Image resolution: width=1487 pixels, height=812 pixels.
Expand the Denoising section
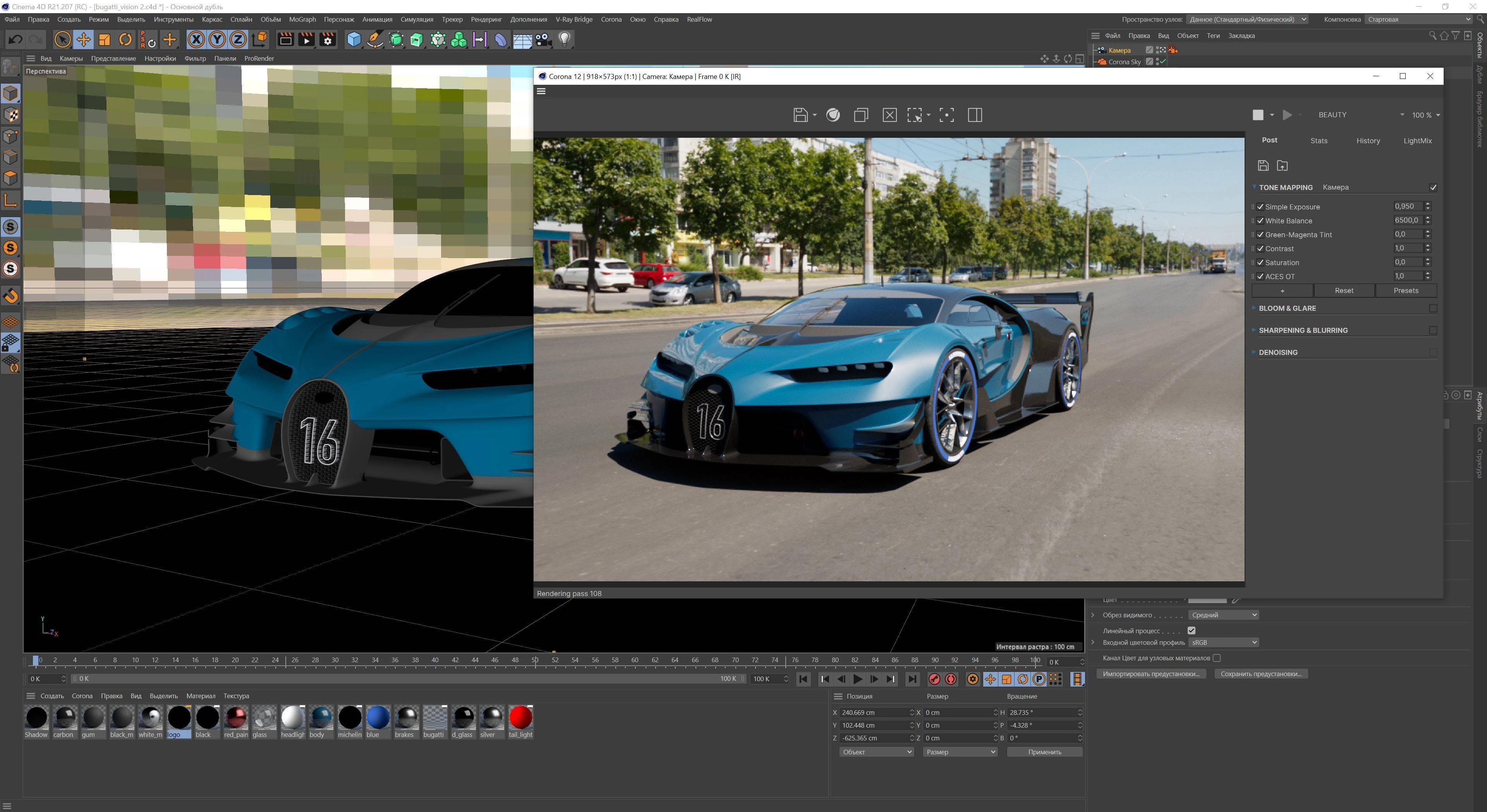pyautogui.click(x=1254, y=351)
